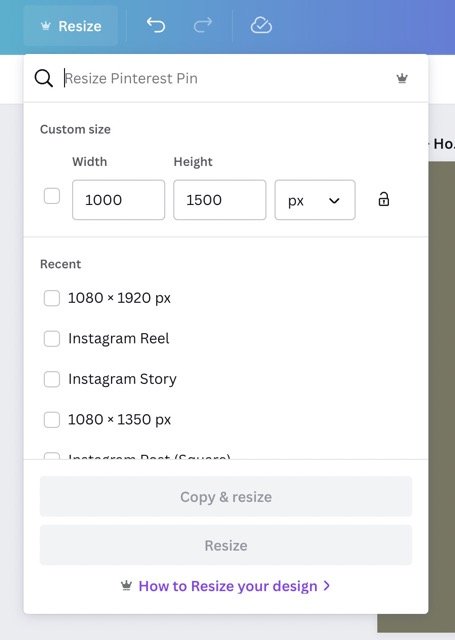This screenshot has width=455, height=640.
Task: Open the px units dropdown
Action: pyautogui.click(x=315, y=200)
